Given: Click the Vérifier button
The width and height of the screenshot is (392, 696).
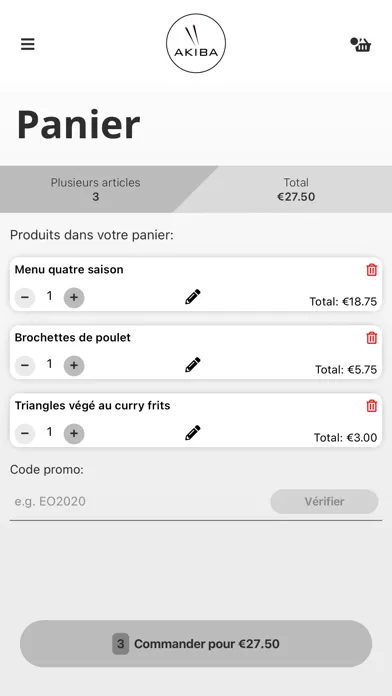Looking at the screenshot, I should pyautogui.click(x=325, y=502).
